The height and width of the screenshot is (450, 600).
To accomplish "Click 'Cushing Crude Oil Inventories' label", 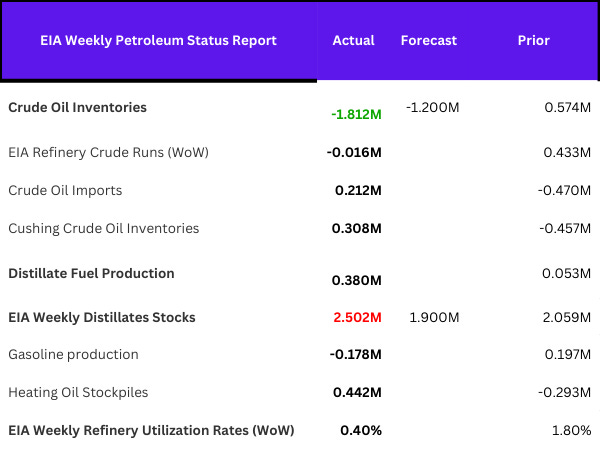I will point(104,228).
